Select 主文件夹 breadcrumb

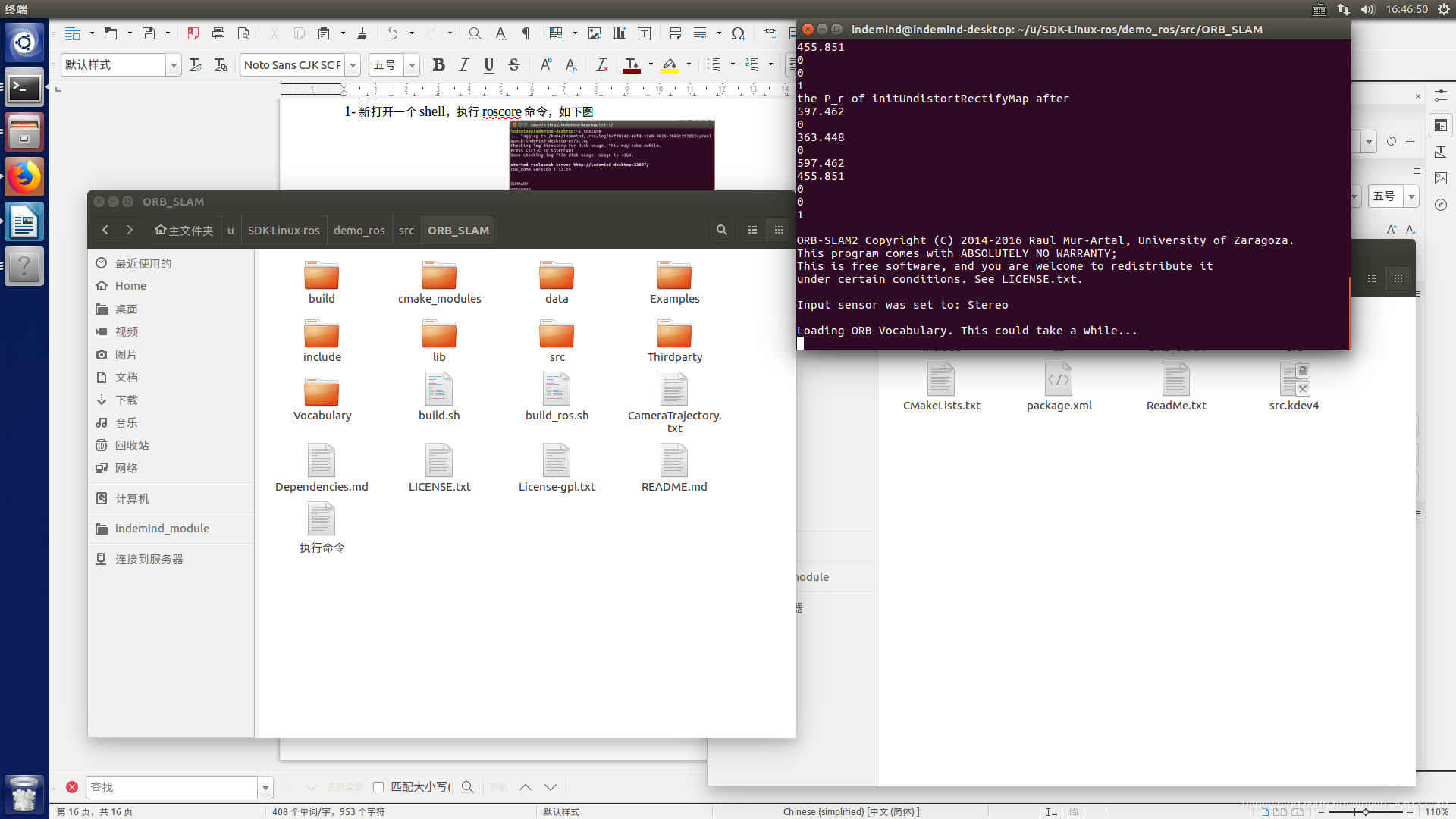click(x=184, y=231)
